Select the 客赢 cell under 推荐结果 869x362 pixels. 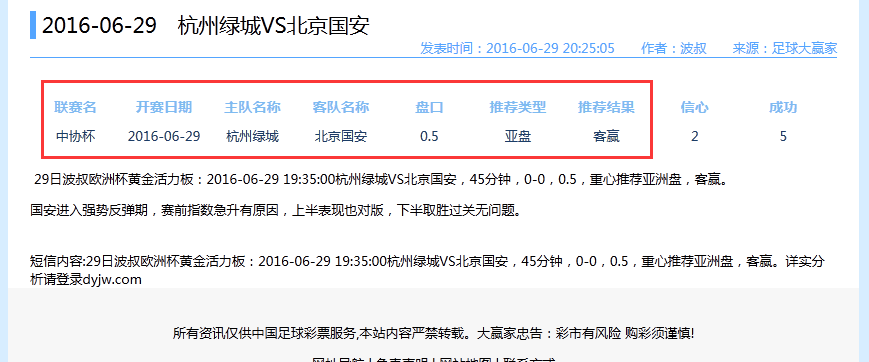[606, 136]
